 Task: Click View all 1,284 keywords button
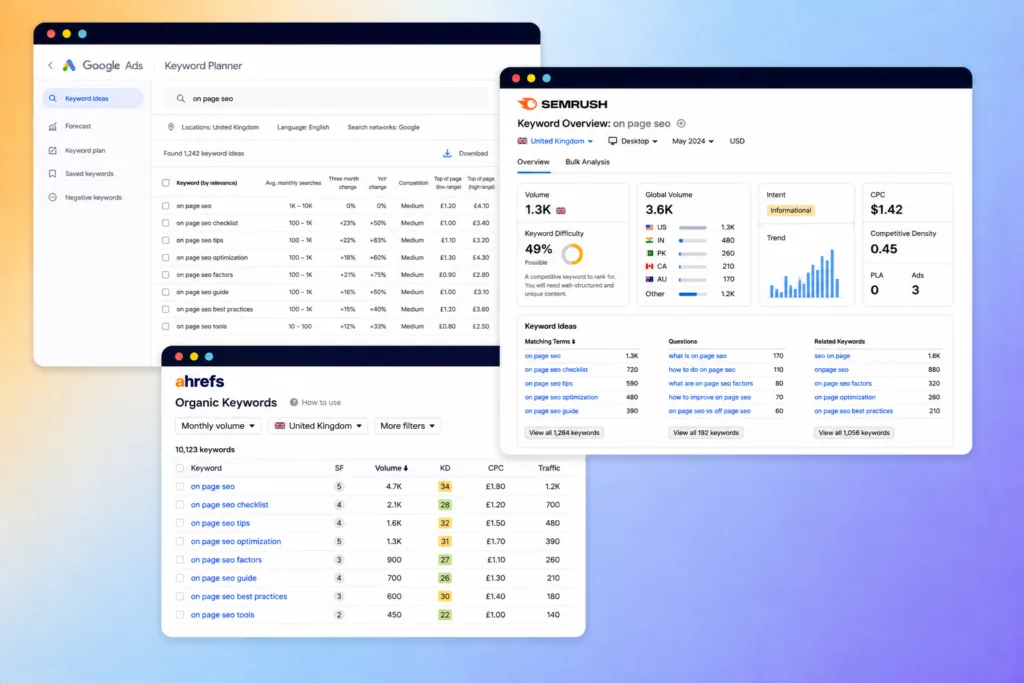point(564,433)
